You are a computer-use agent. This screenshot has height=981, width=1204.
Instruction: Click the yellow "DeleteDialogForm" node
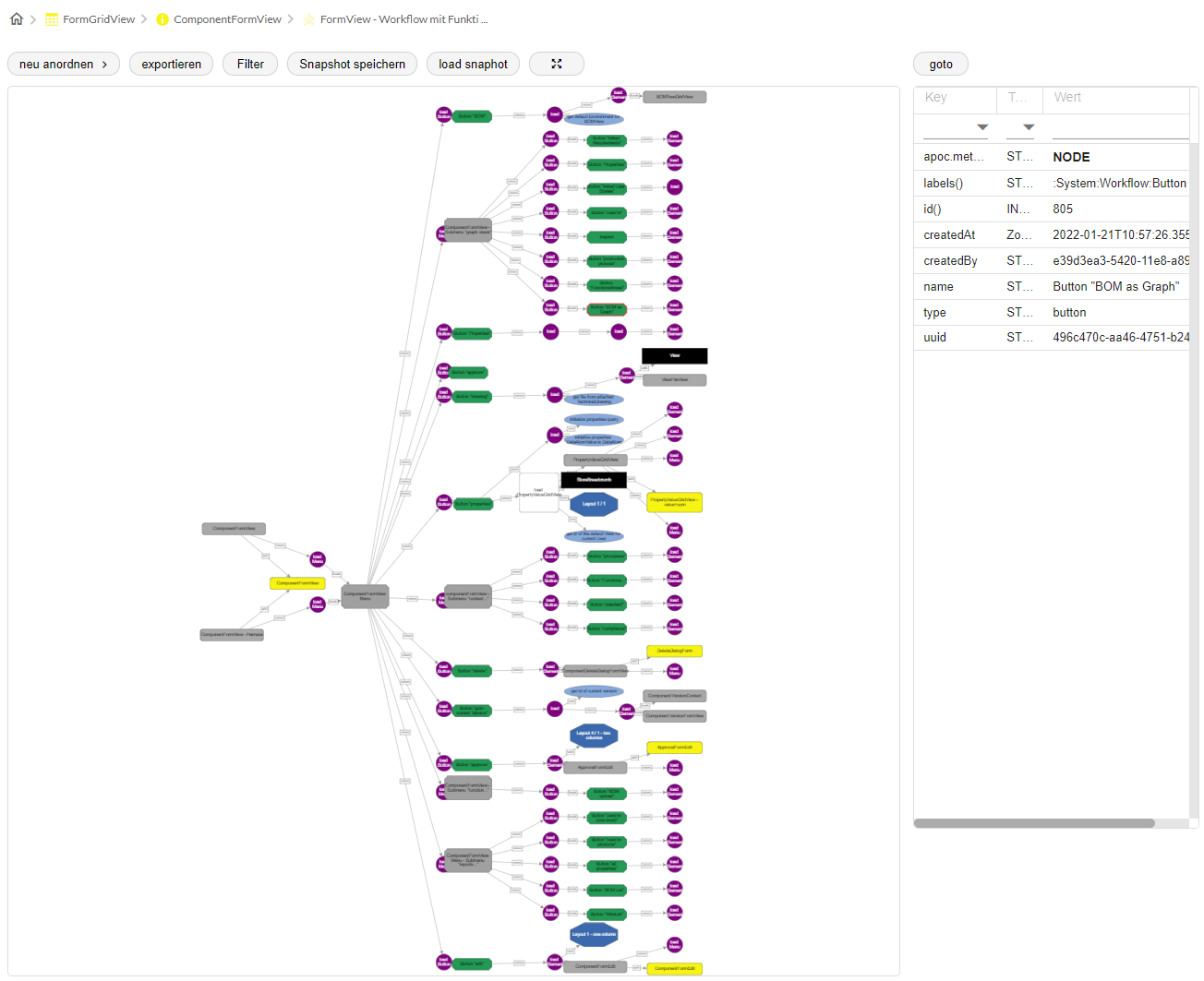coord(674,651)
